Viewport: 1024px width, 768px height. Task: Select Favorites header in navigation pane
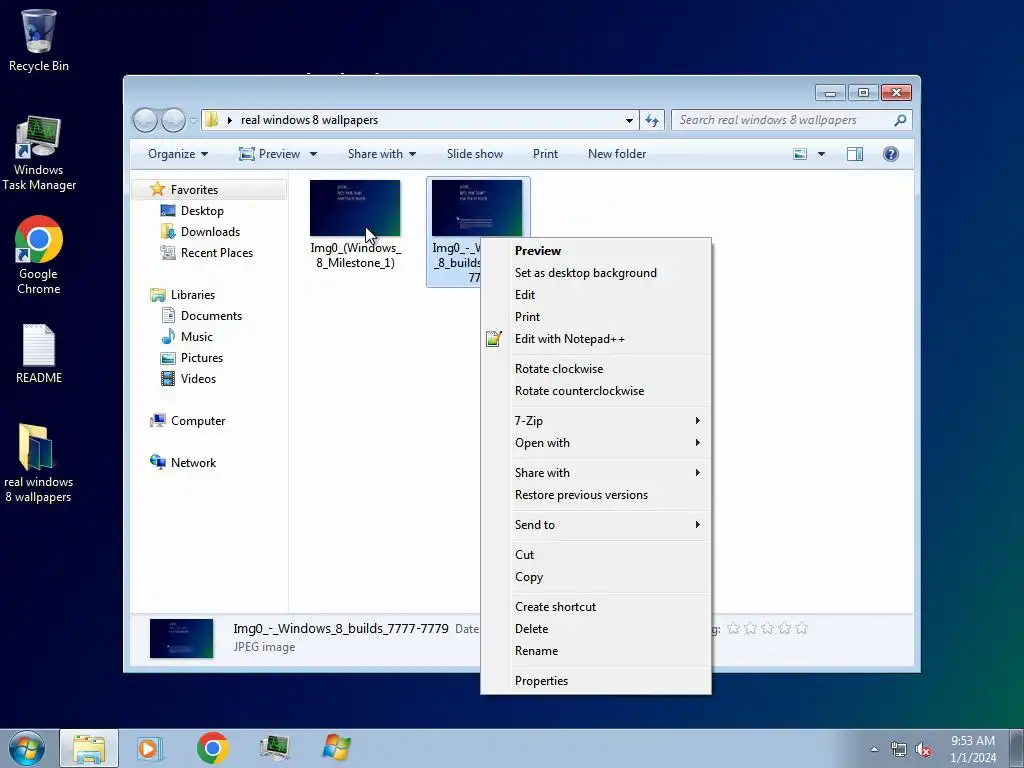194,190
